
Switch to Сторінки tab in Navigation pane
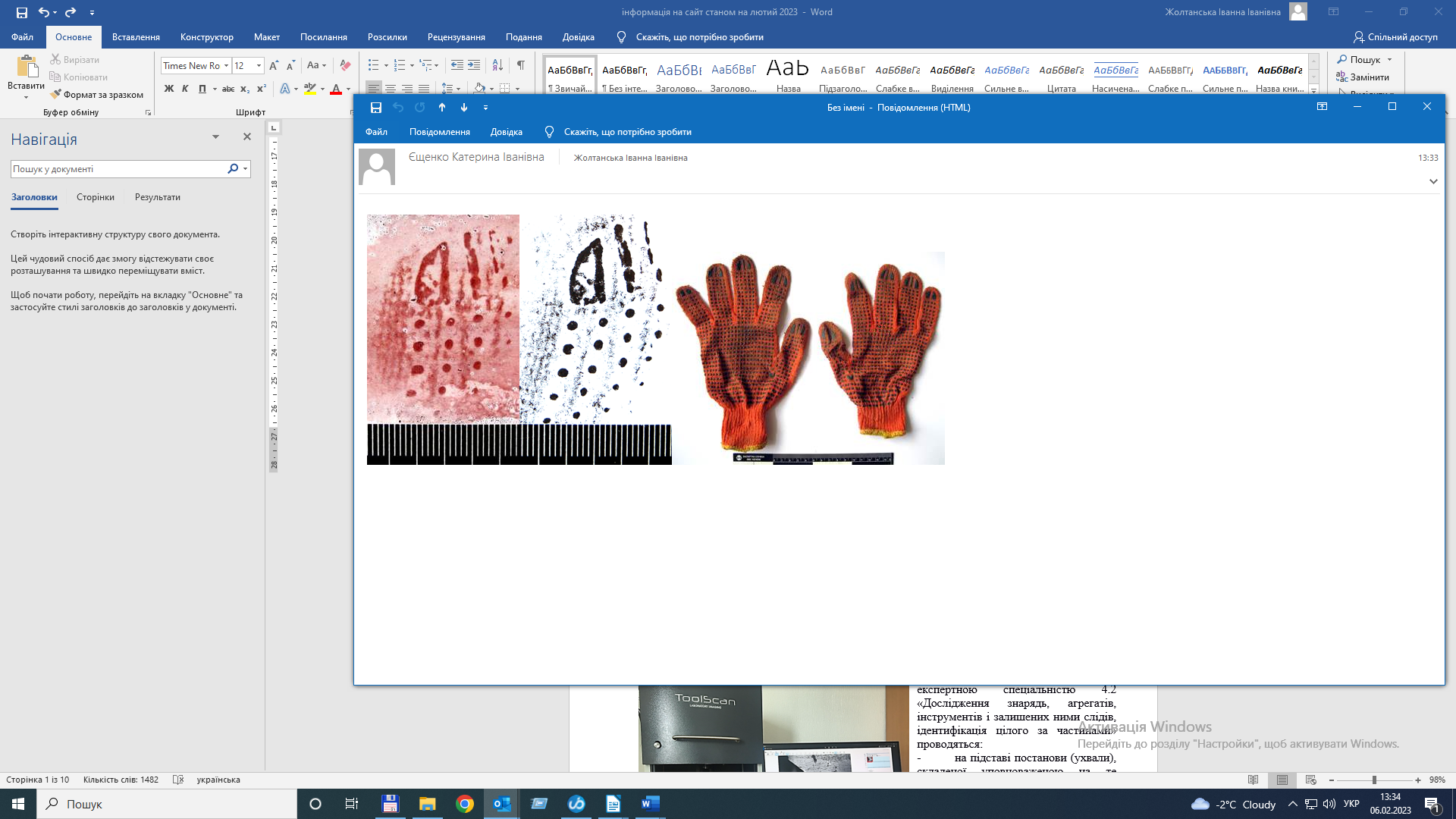96,197
